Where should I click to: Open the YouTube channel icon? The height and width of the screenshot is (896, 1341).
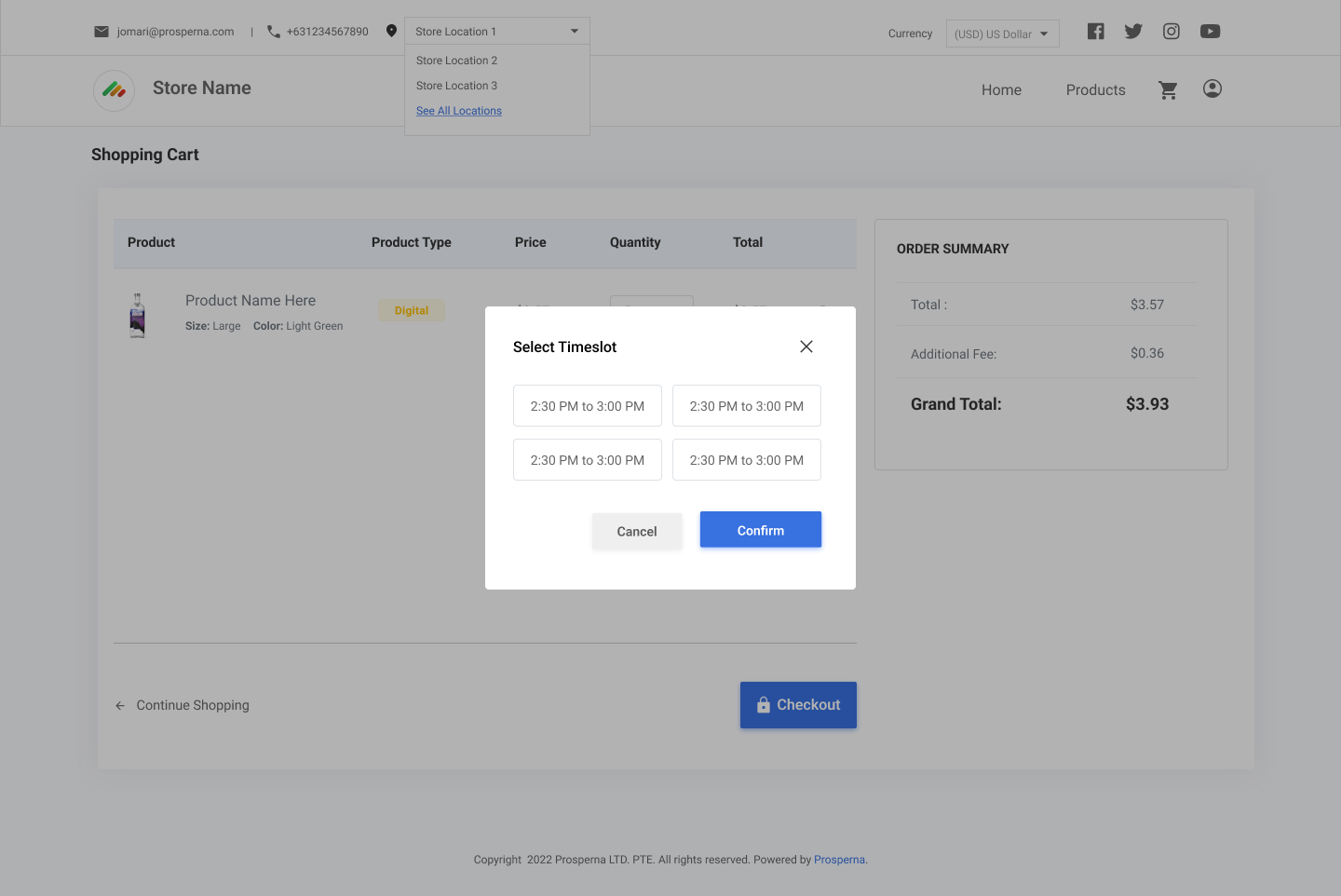[x=1210, y=32]
